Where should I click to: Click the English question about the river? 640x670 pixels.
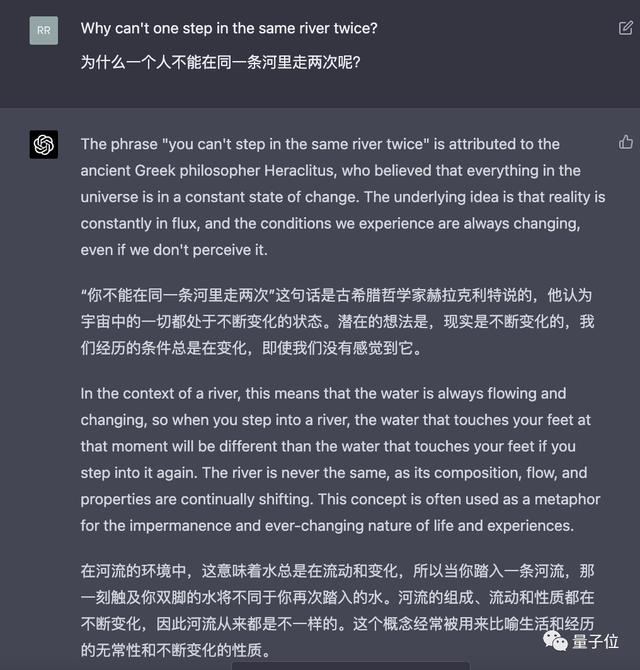click(x=229, y=29)
